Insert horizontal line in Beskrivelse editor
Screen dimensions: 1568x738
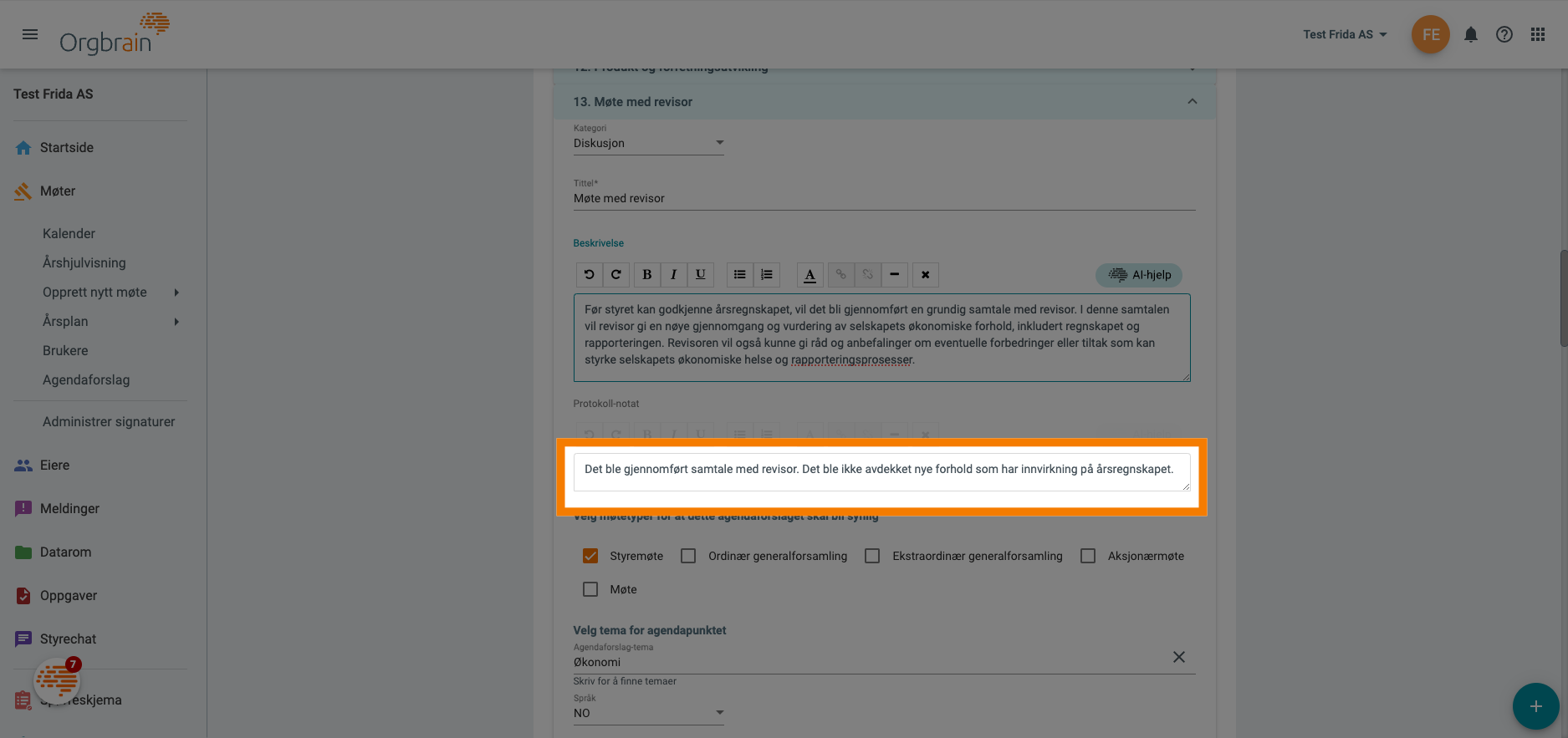coord(895,274)
